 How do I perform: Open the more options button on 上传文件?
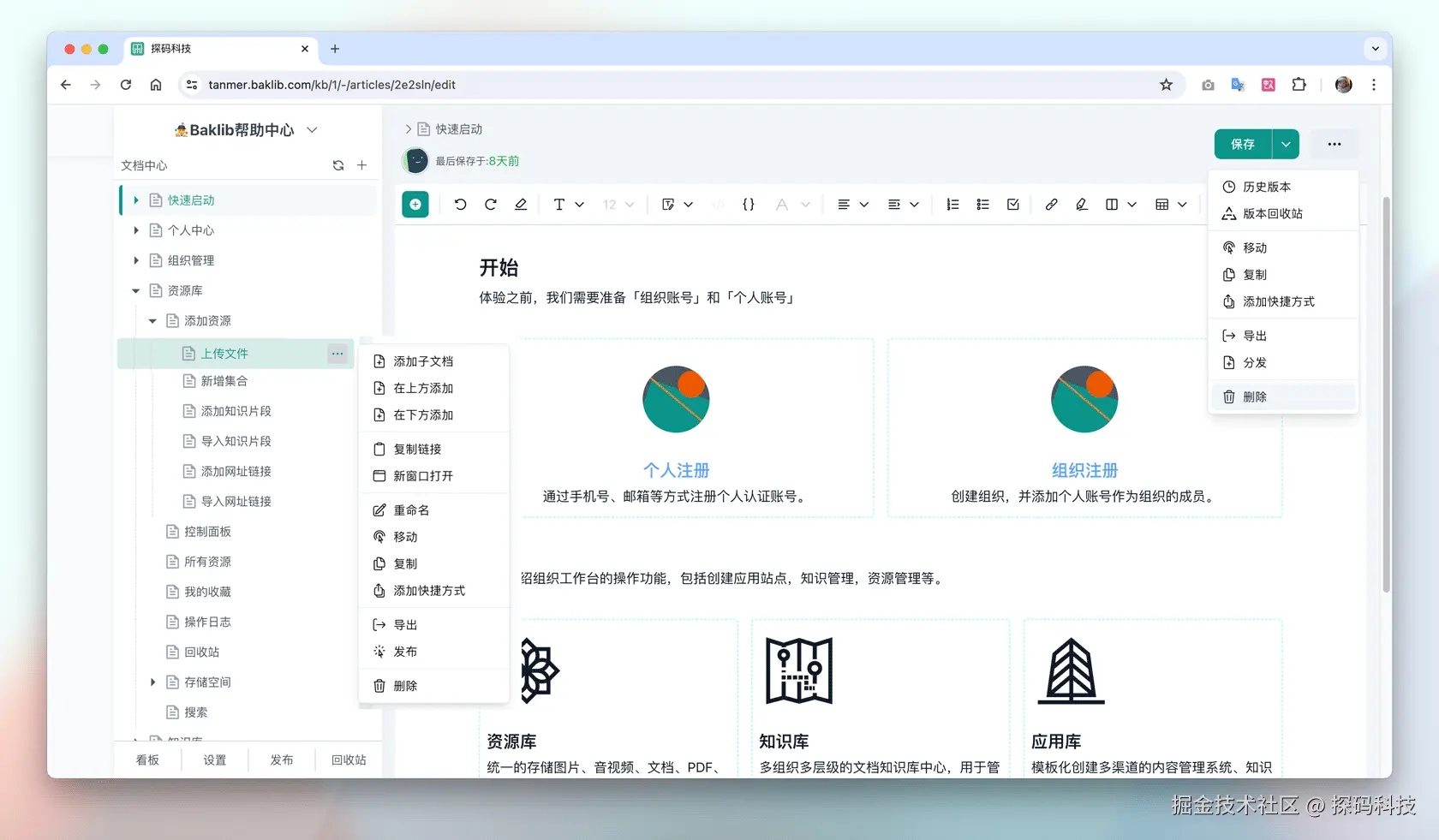pyautogui.click(x=337, y=354)
